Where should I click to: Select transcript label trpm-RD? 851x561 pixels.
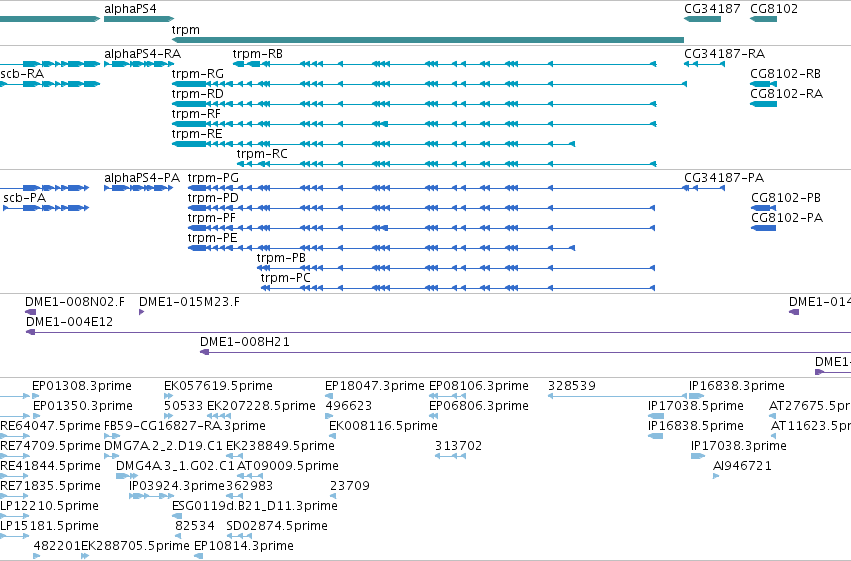click(x=198, y=94)
